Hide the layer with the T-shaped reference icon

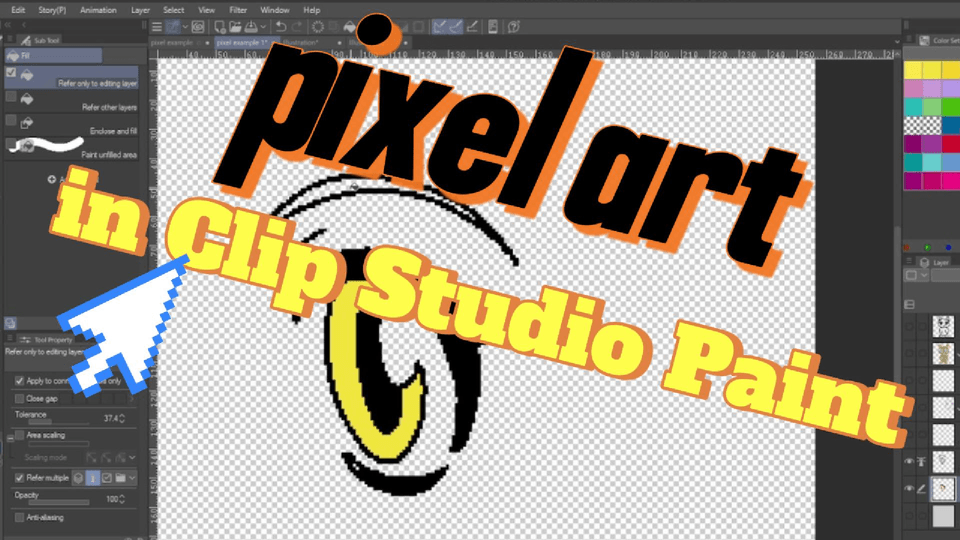[x=909, y=462]
